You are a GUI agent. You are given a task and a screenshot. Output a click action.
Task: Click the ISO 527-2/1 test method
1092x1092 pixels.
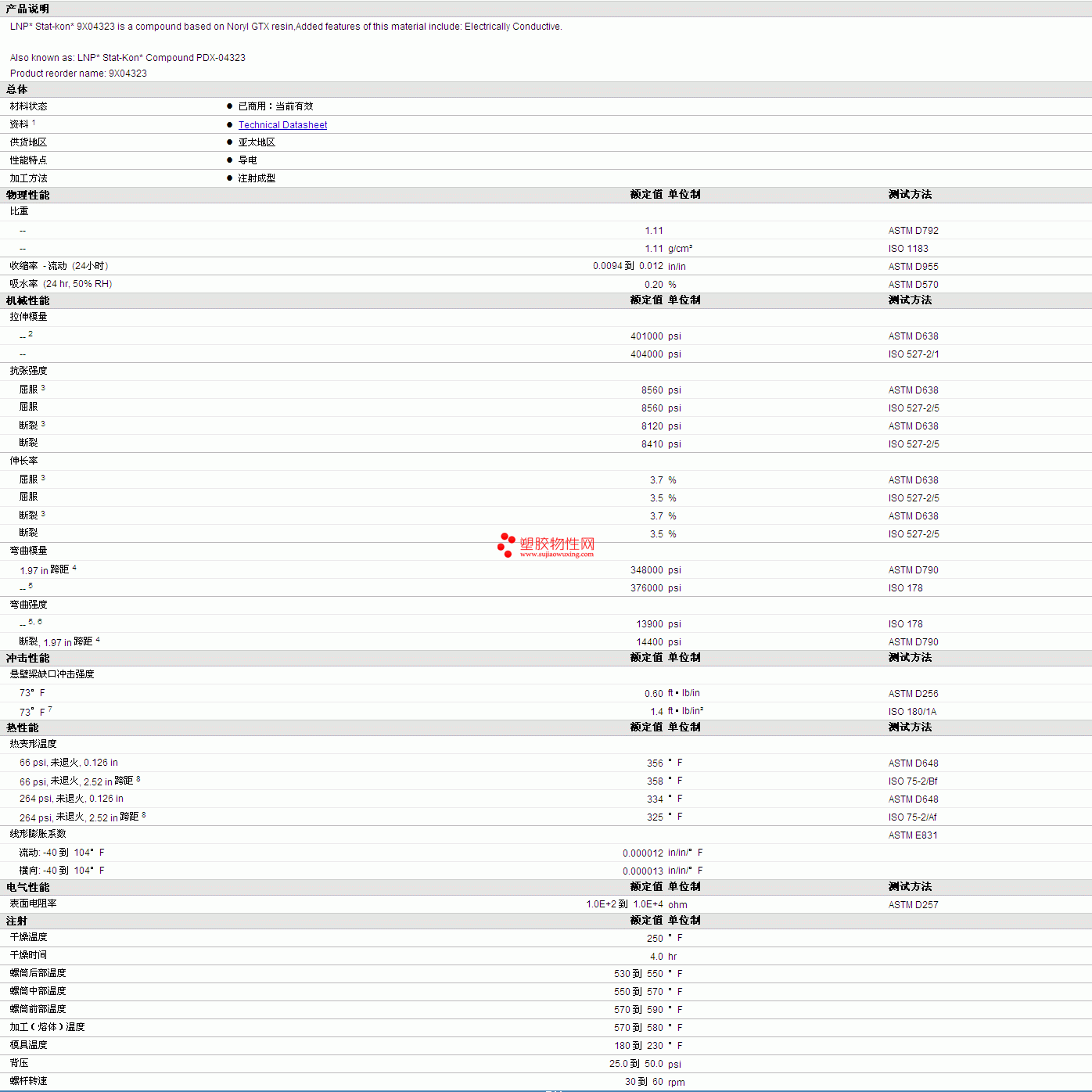tap(914, 354)
